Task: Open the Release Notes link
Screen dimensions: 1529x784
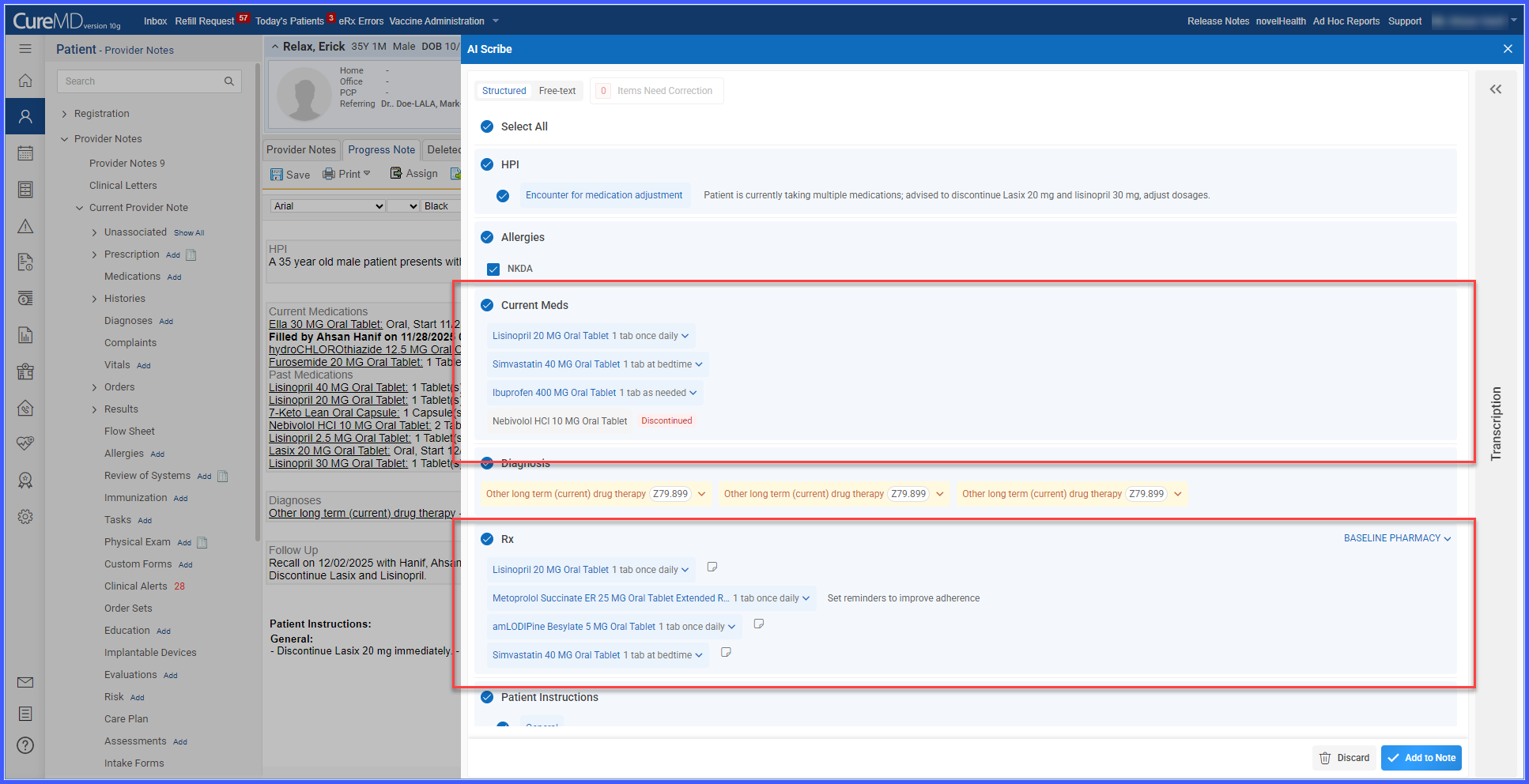Action: [x=1218, y=21]
